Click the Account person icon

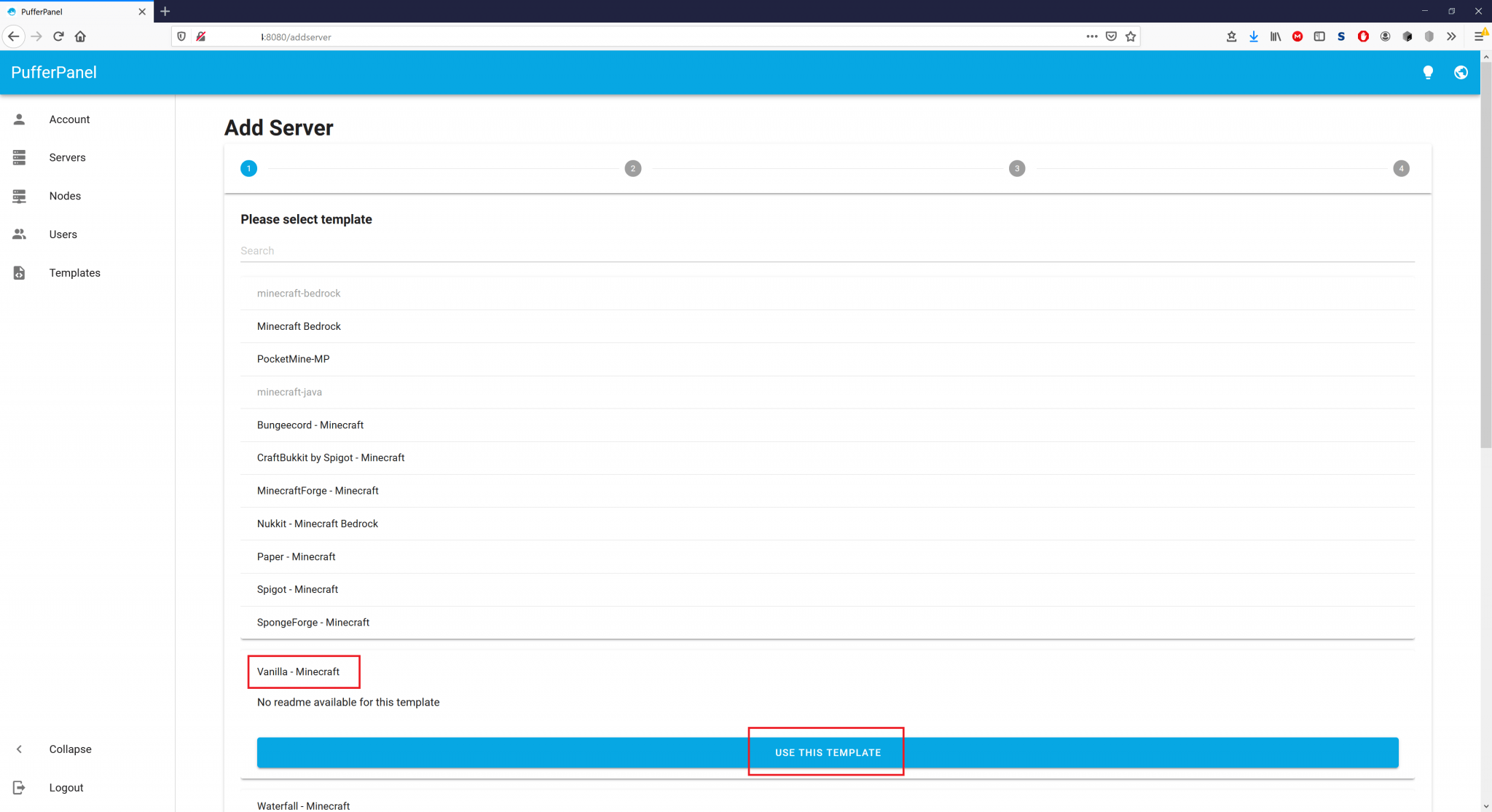19,119
